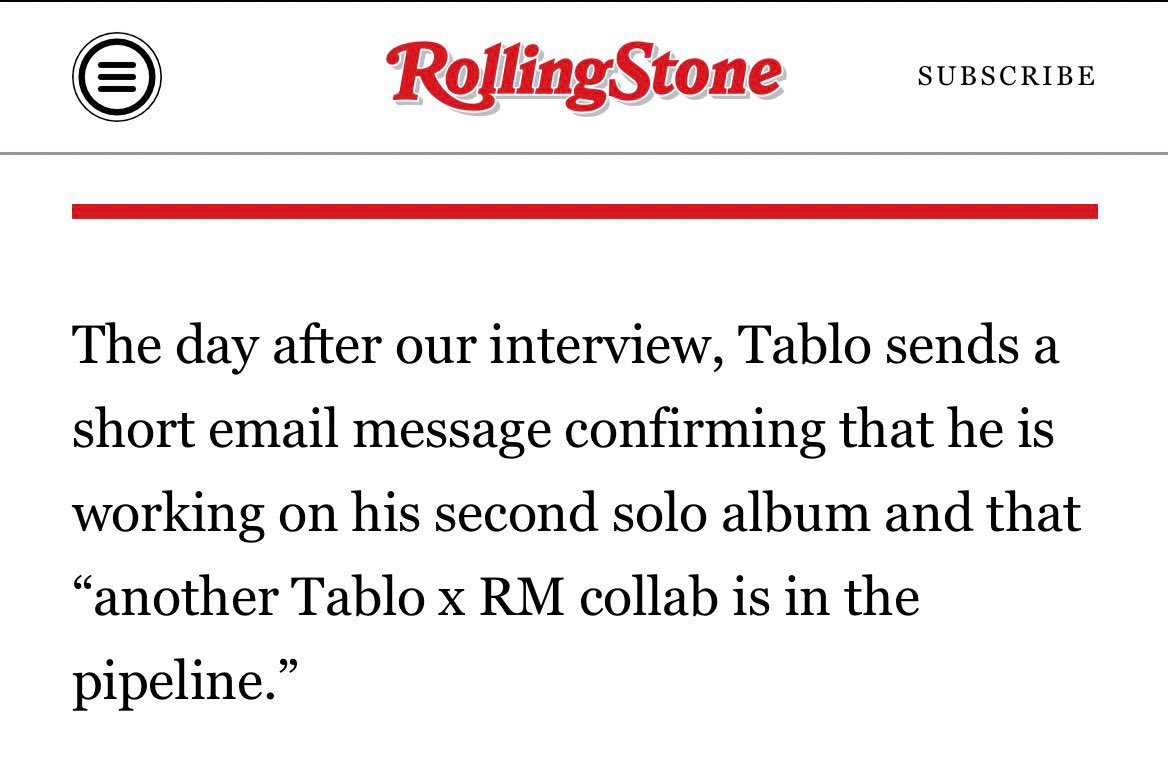Click the word "sends" in first line
This screenshot has height=780, width=1168.
click(952, 346)
